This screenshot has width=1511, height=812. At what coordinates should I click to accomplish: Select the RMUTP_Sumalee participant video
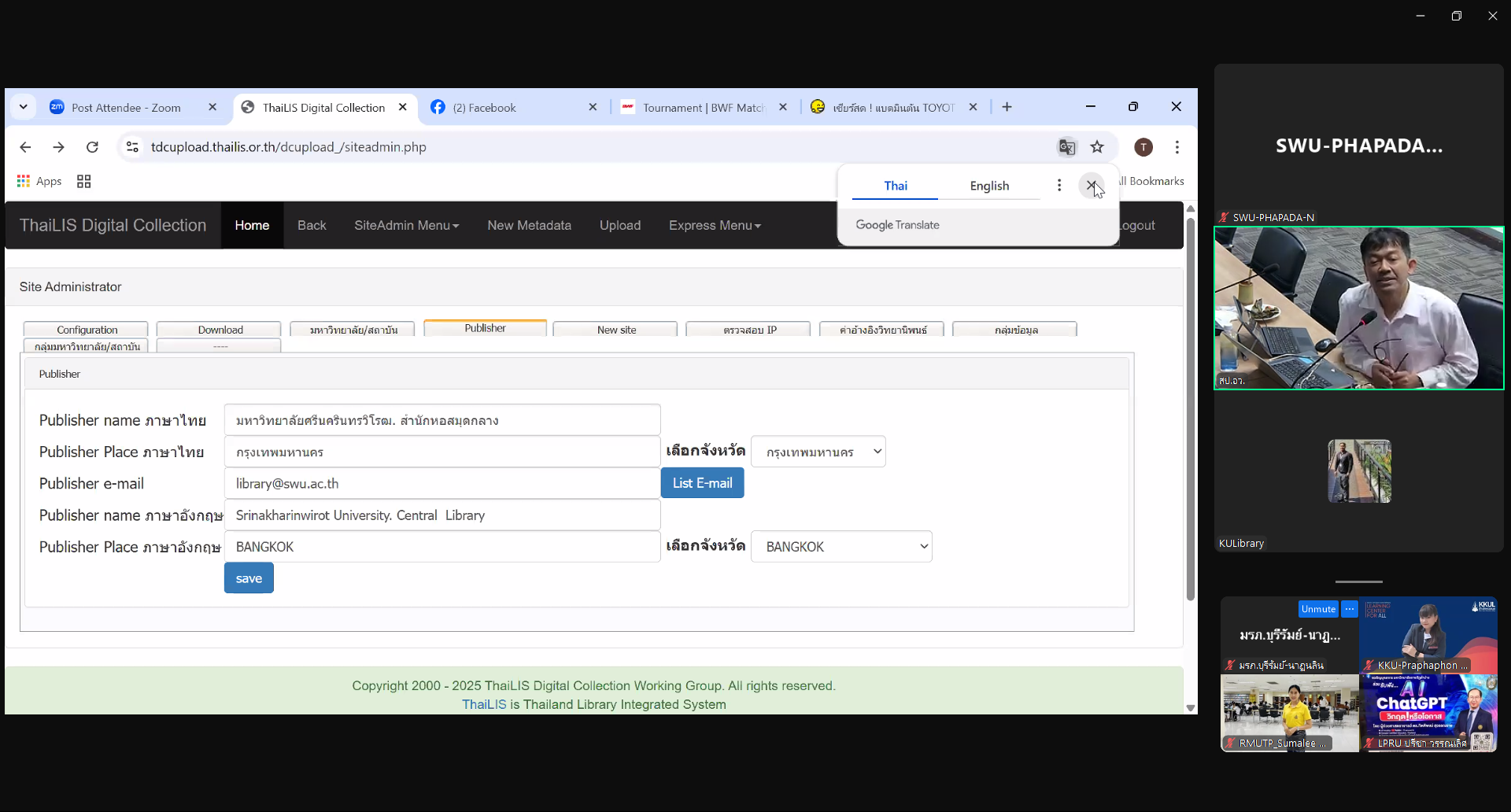point(1290,713)
